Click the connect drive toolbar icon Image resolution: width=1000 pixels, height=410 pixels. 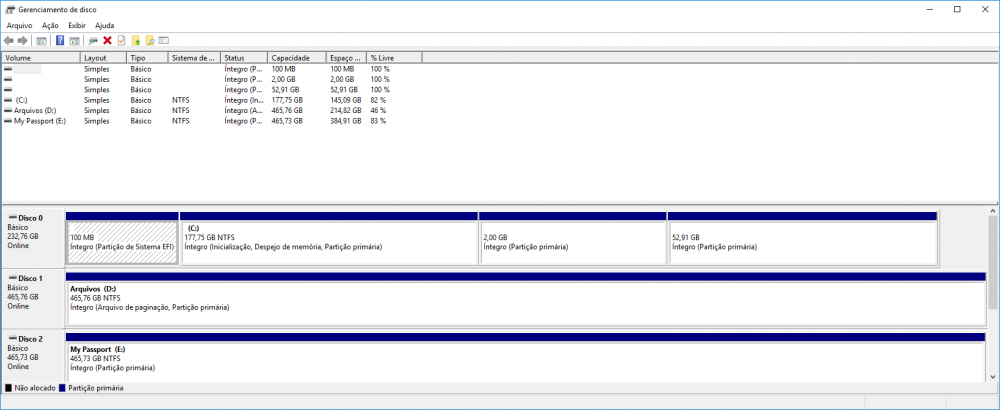[x=93, y=41]
